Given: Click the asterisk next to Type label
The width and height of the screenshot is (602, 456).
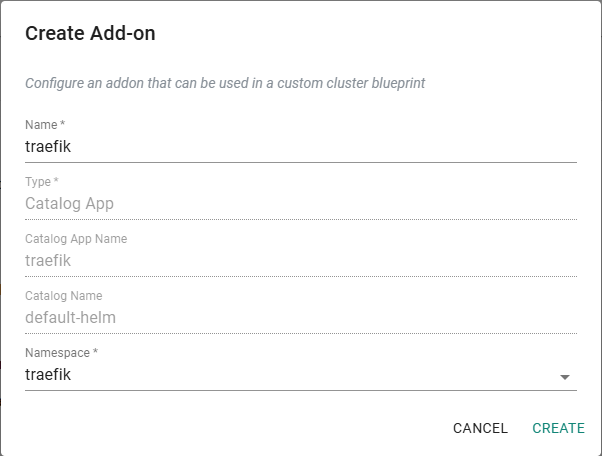Looking at the screenshot, I should click(57, 182).
